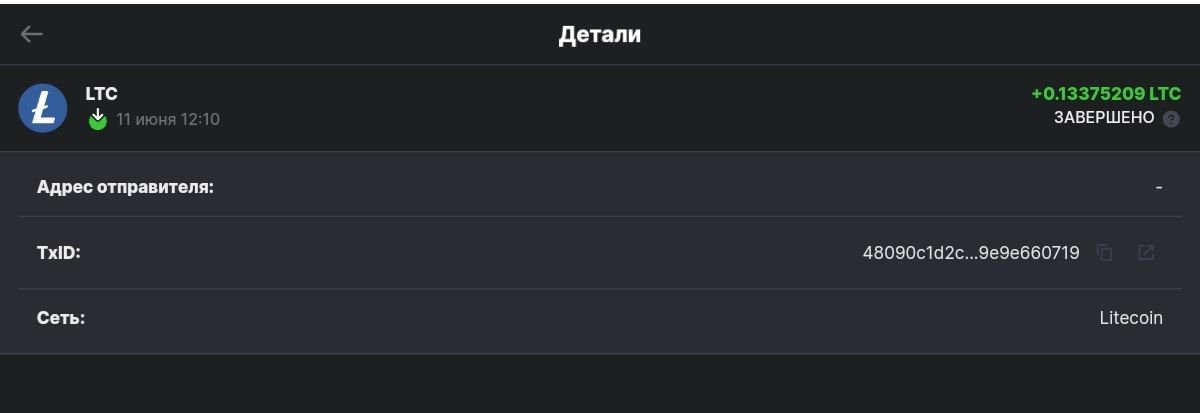This screenshot has height=413, width=1200.
Task: Click the Сеть row label
Action: tap(61, 318)
